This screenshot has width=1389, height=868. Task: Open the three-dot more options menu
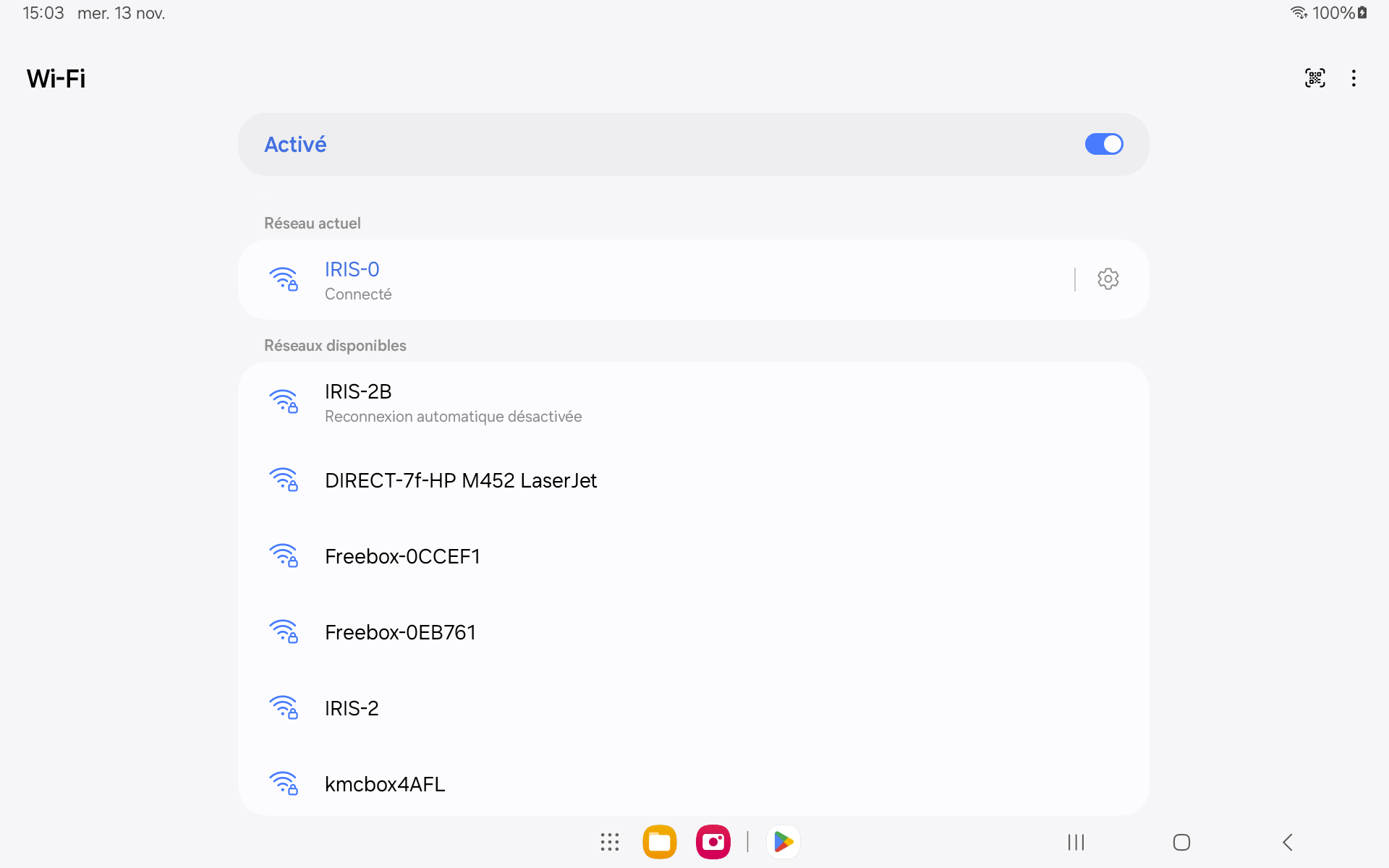click(x=1354, y=78)
